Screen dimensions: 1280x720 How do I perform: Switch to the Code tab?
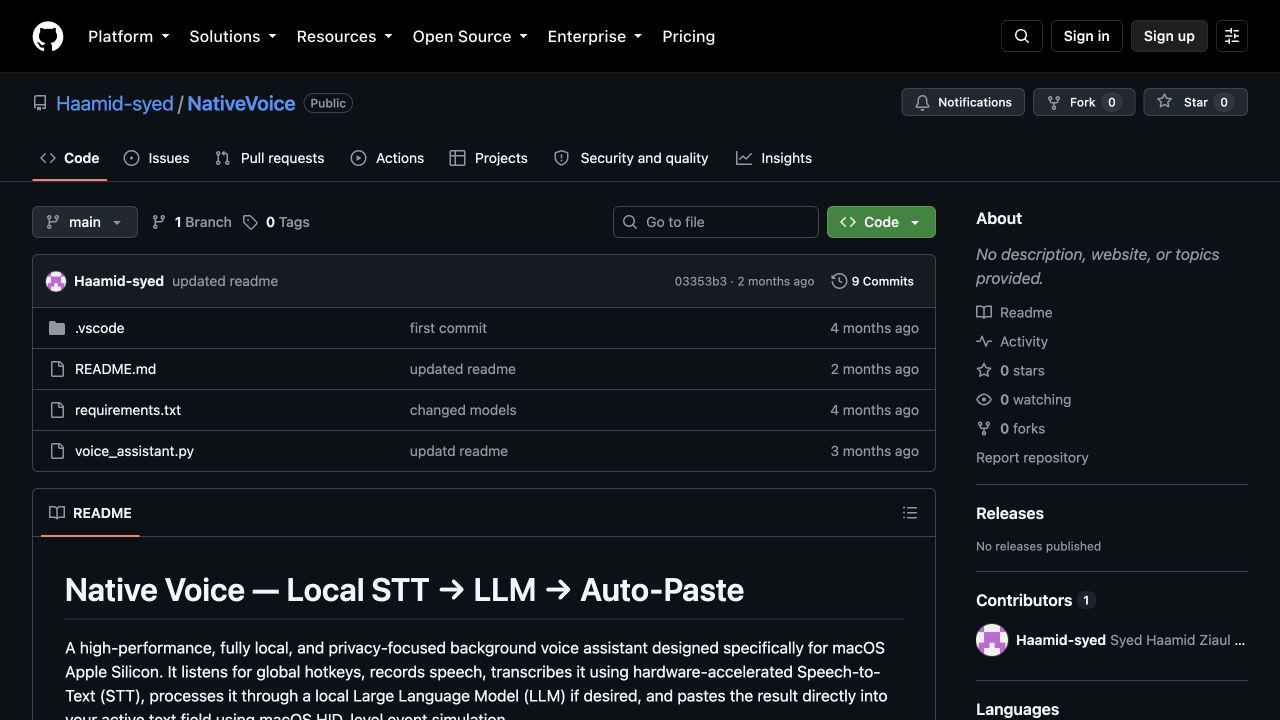[x=70, y=158]
